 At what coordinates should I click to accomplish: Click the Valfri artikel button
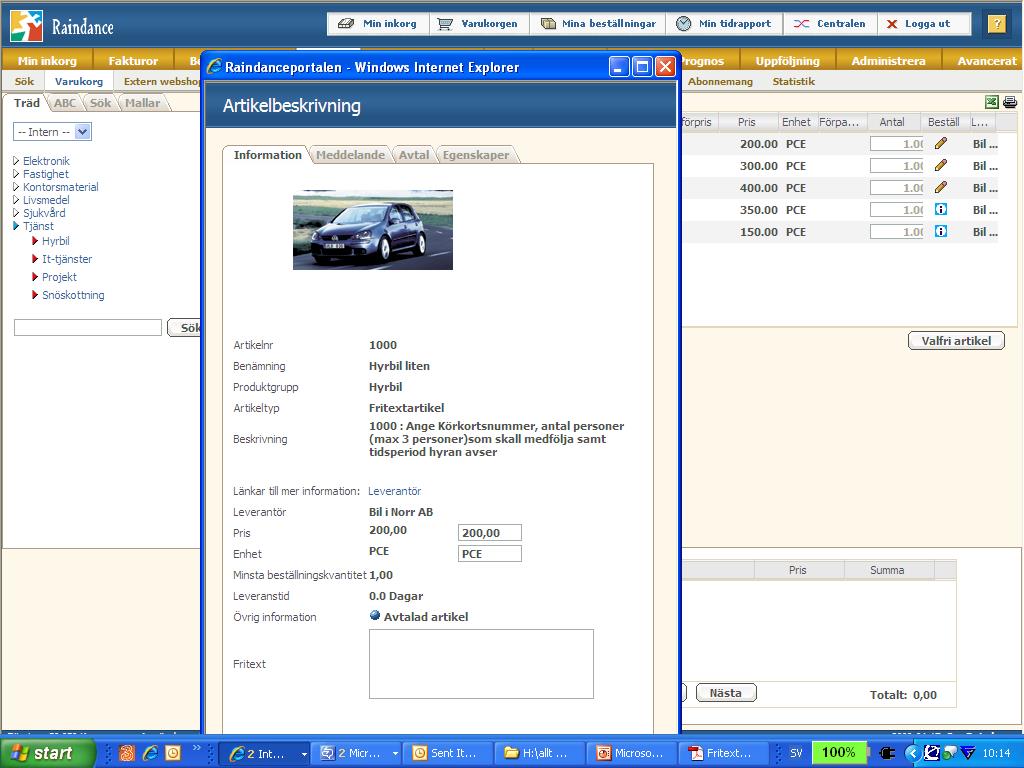click(956, 341)
